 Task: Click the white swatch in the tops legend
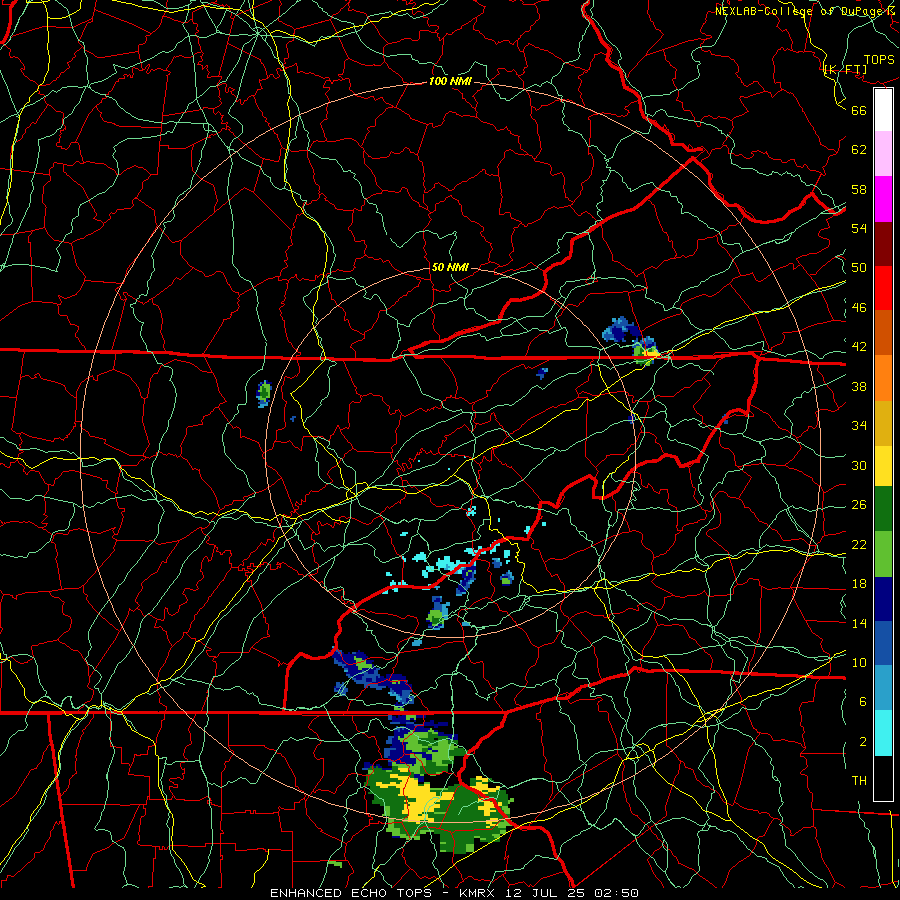pyautogui.click(x=883, y=110)
